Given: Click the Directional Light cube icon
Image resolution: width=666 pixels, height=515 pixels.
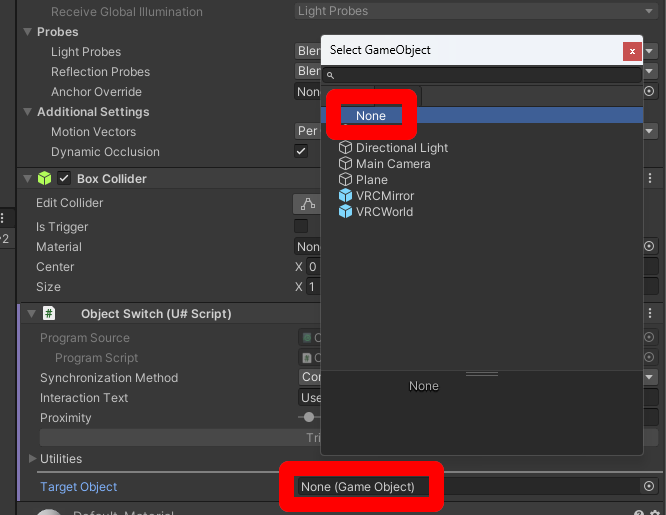Looking at the screenshot, I should (345, 147).
